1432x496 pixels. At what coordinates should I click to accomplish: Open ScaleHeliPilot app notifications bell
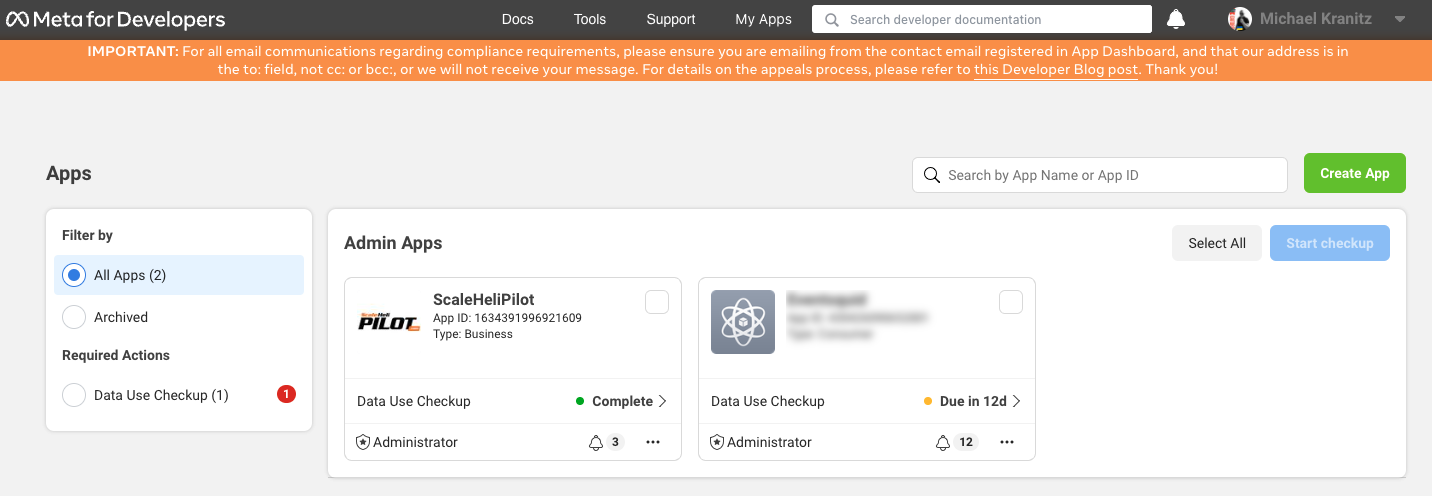click(x=596, y=442)
